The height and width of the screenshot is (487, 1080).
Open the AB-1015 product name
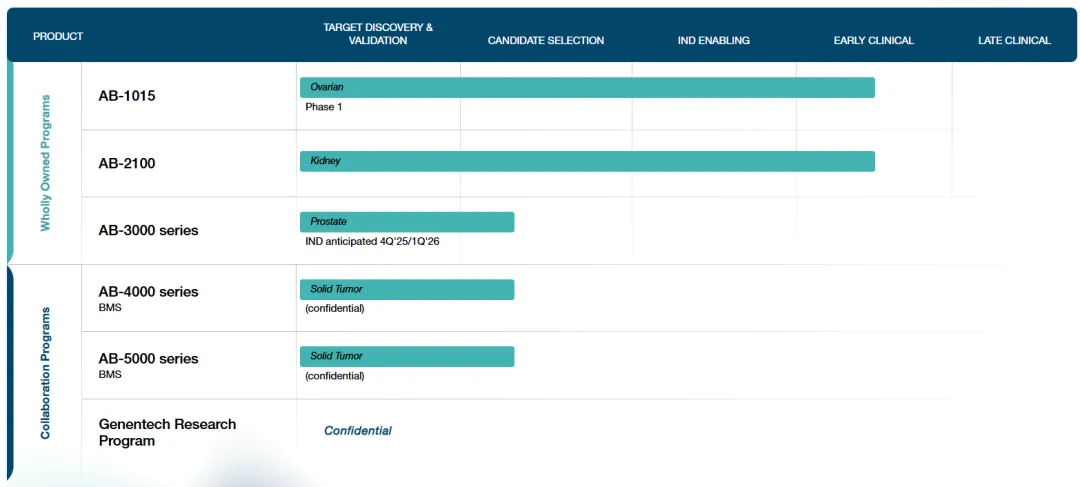click(x=127, y=96)
